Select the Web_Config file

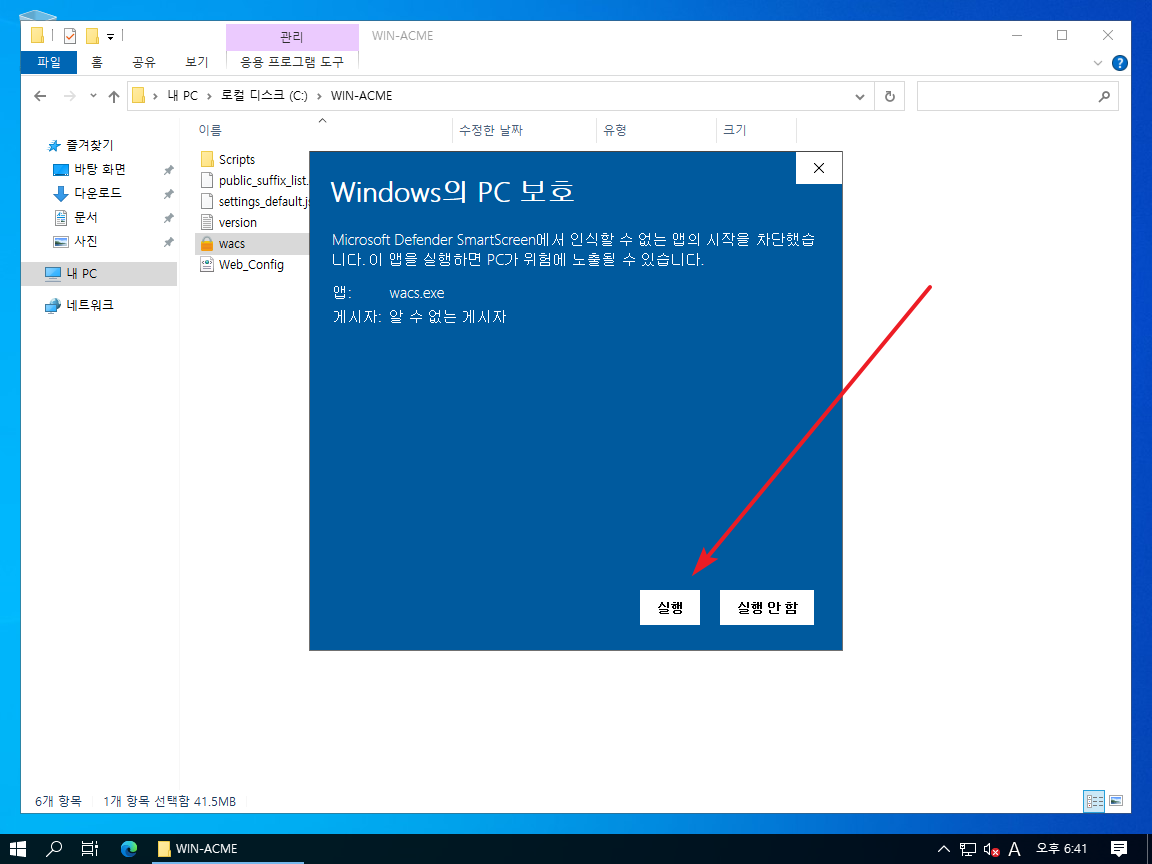coord(242,264)
